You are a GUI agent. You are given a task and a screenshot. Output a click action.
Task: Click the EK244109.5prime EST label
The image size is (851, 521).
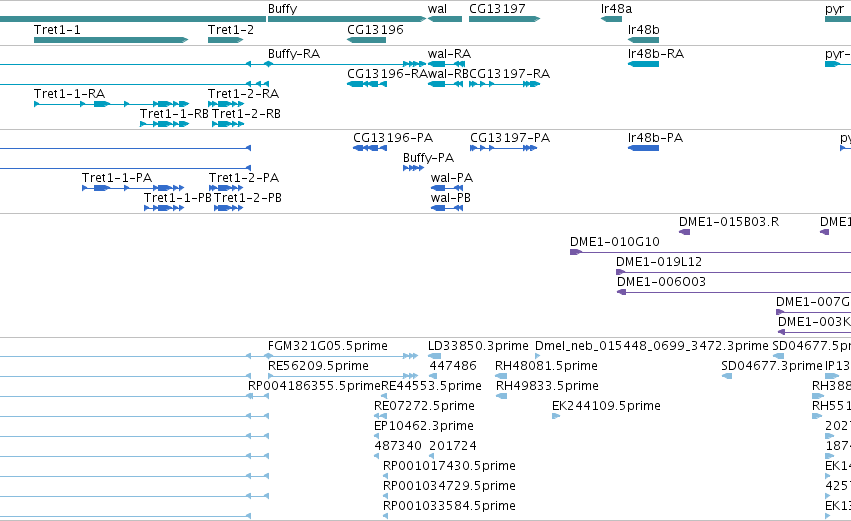click(x=606, y=406)
